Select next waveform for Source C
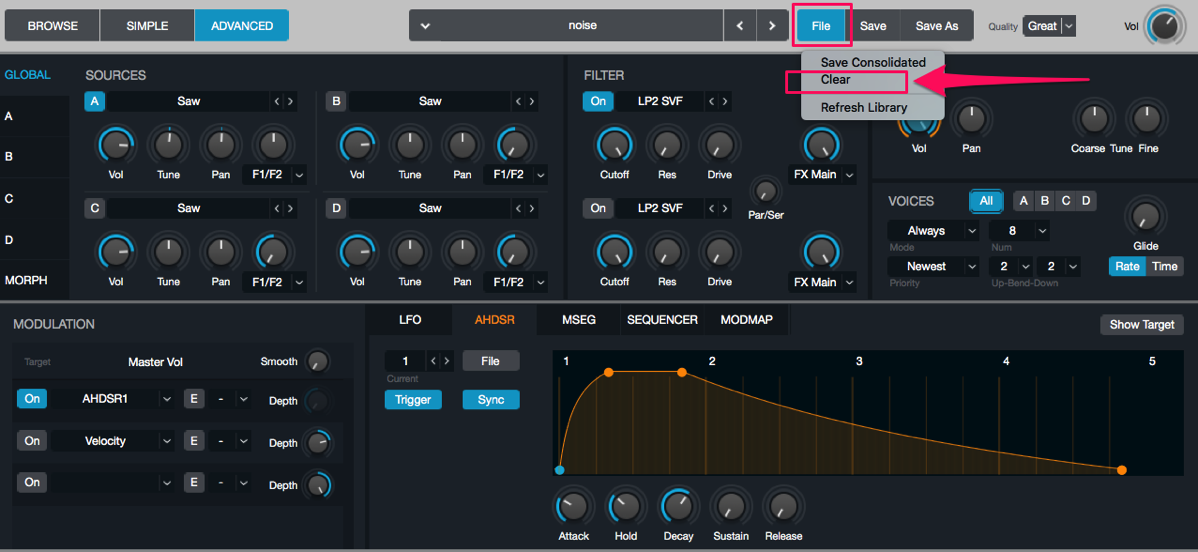Viewport: 1198px width, 552px height. pos(290,208)
